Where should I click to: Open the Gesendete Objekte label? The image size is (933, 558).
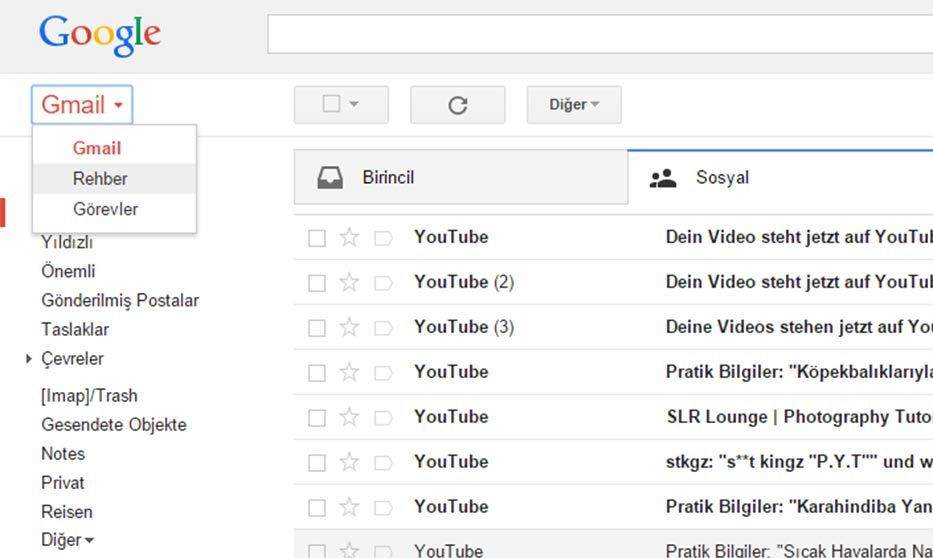click(x=114, y=425)
